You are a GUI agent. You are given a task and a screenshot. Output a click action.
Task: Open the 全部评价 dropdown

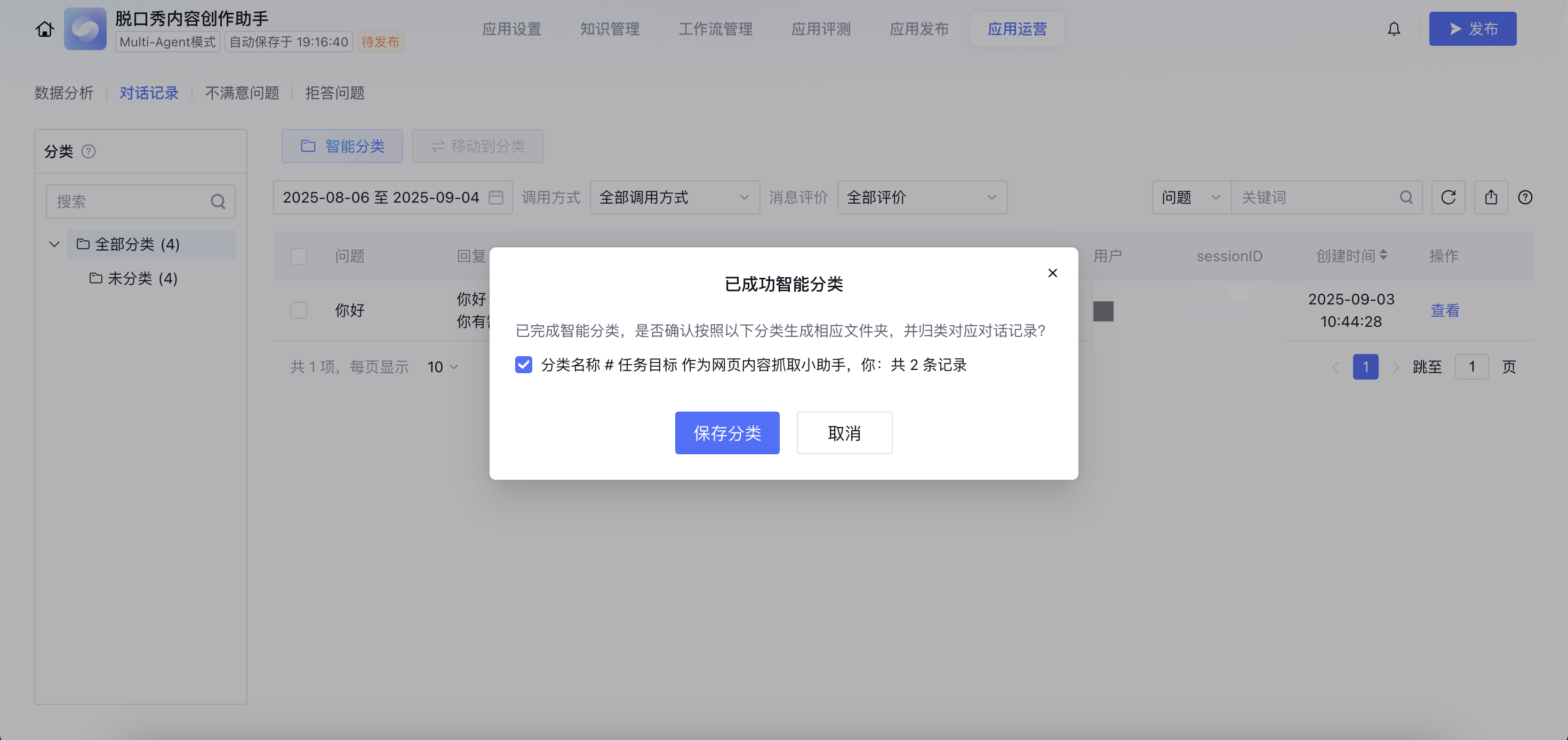click(922, 197)
